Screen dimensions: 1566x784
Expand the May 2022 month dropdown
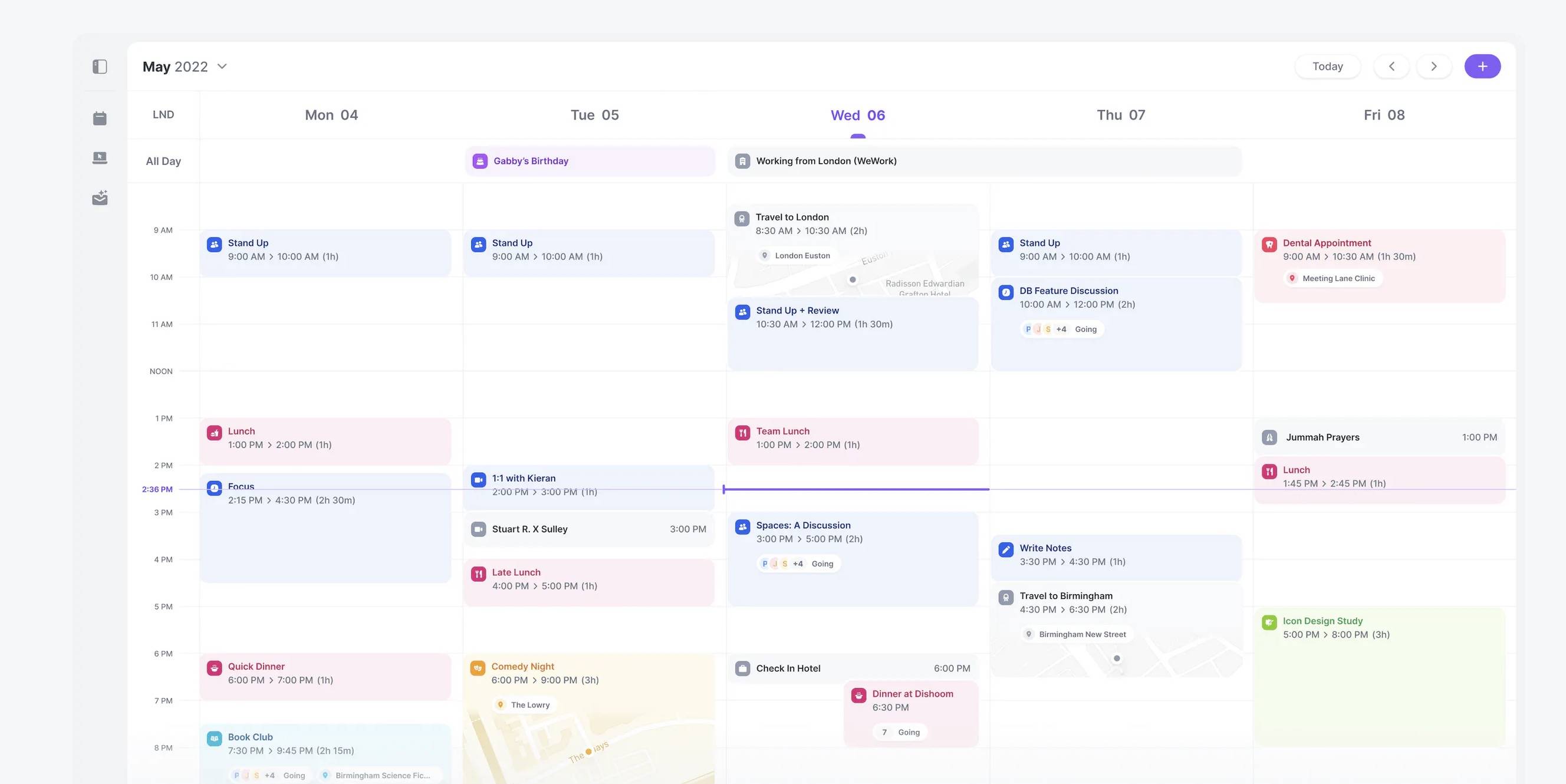(x=222, y=66)
